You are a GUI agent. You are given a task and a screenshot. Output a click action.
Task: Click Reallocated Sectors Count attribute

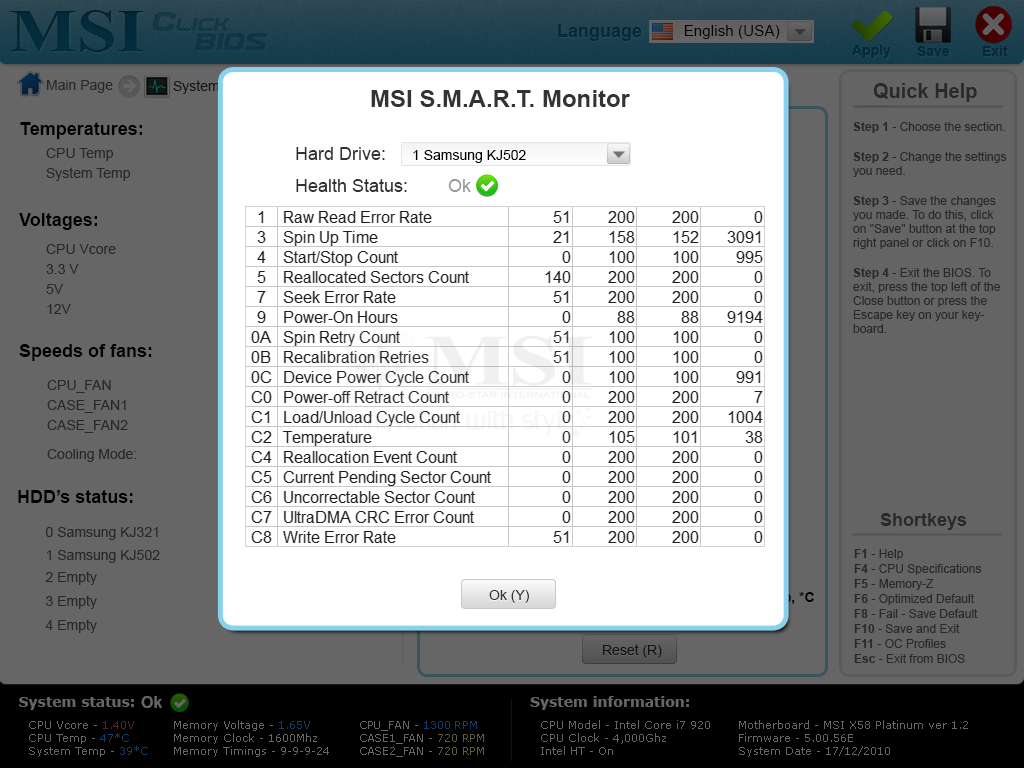(376, 277)
